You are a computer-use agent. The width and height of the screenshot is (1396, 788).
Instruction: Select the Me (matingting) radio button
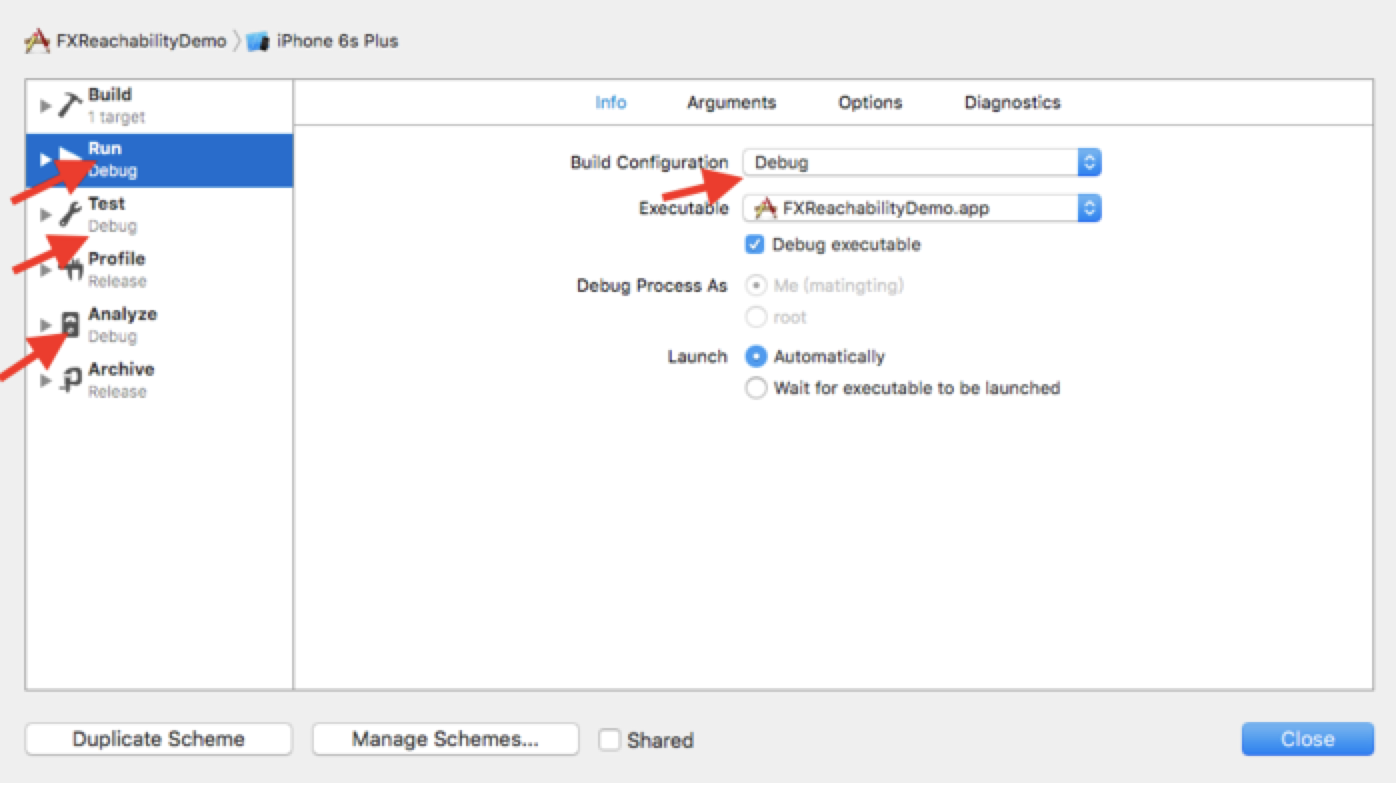click(756, 286)
